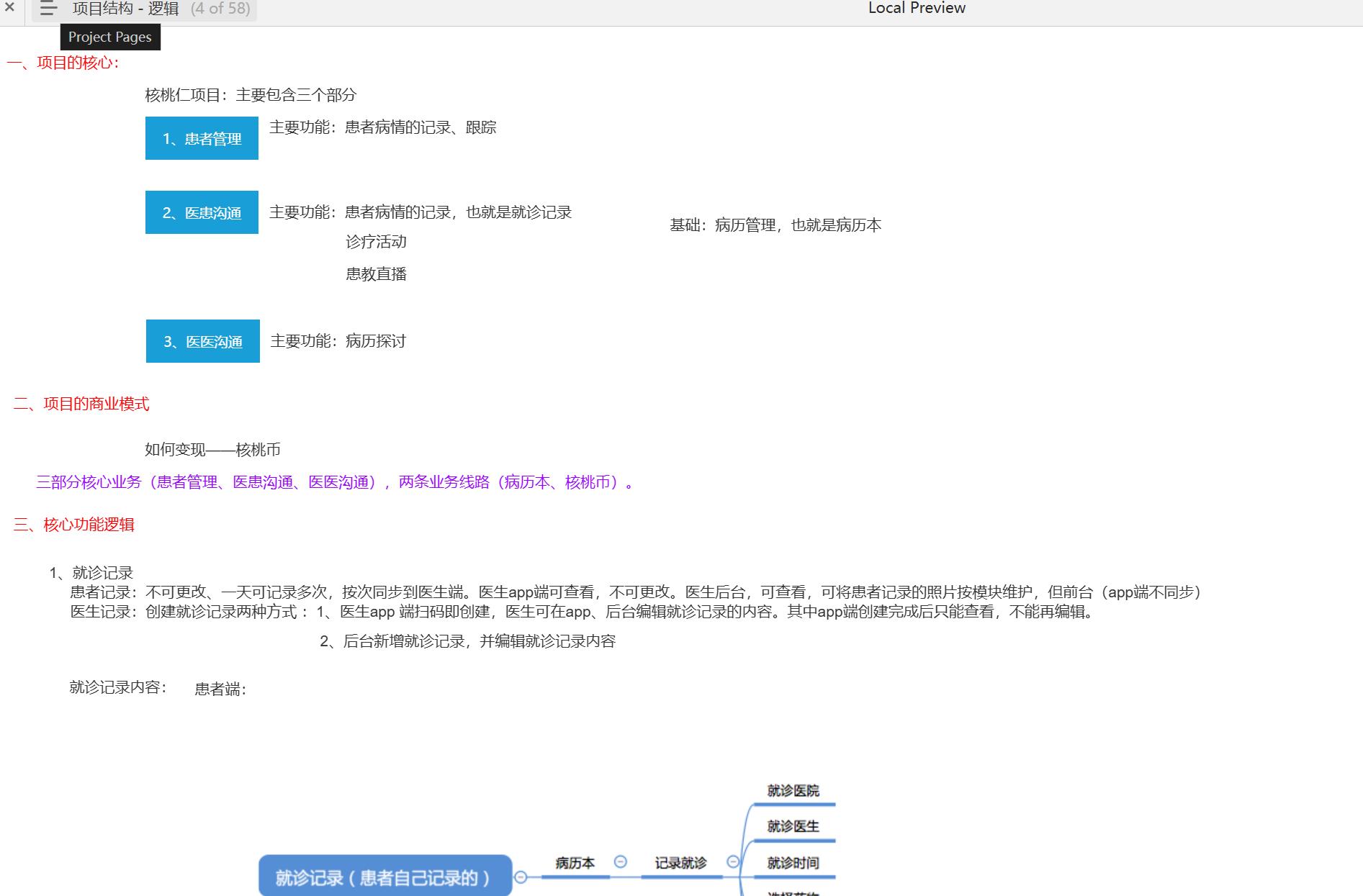The width and height of the screenshot is (1363, 896).
Task: Click the text 1、就诊记录
Action: pyautogui.click(x=91, y=573)
